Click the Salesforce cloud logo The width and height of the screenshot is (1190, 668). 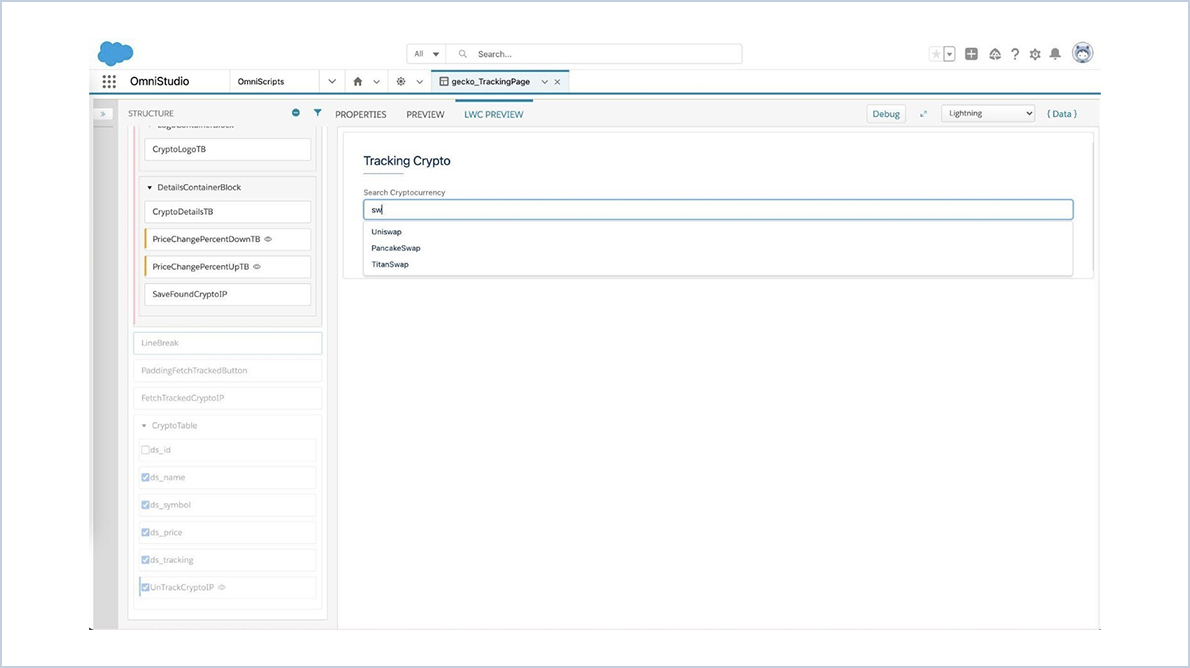tap(114, 52)
